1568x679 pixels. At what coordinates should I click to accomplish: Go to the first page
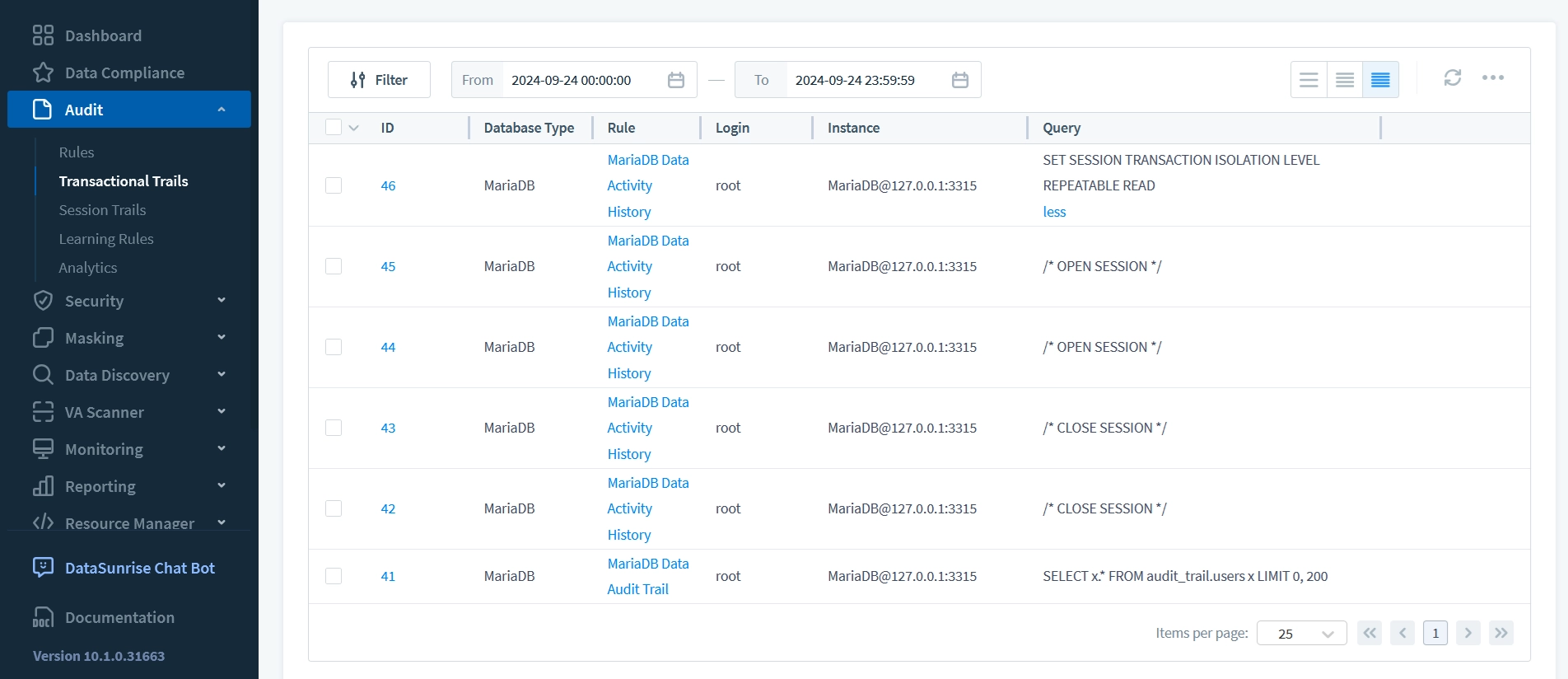pyautogui.click(x=1370, y=633)
